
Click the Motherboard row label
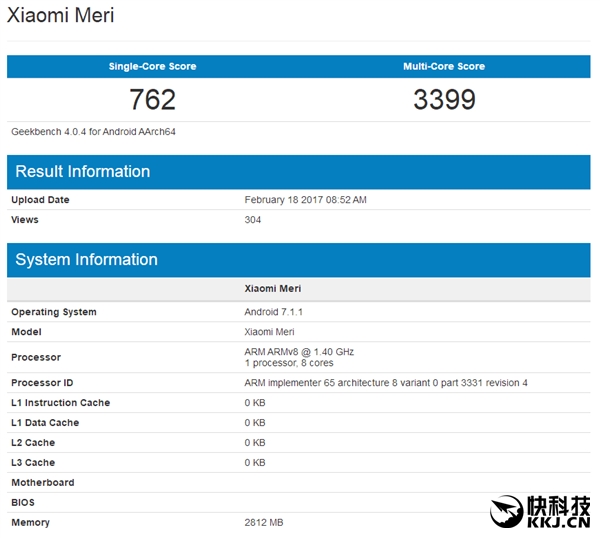click(x=42, y=483)
